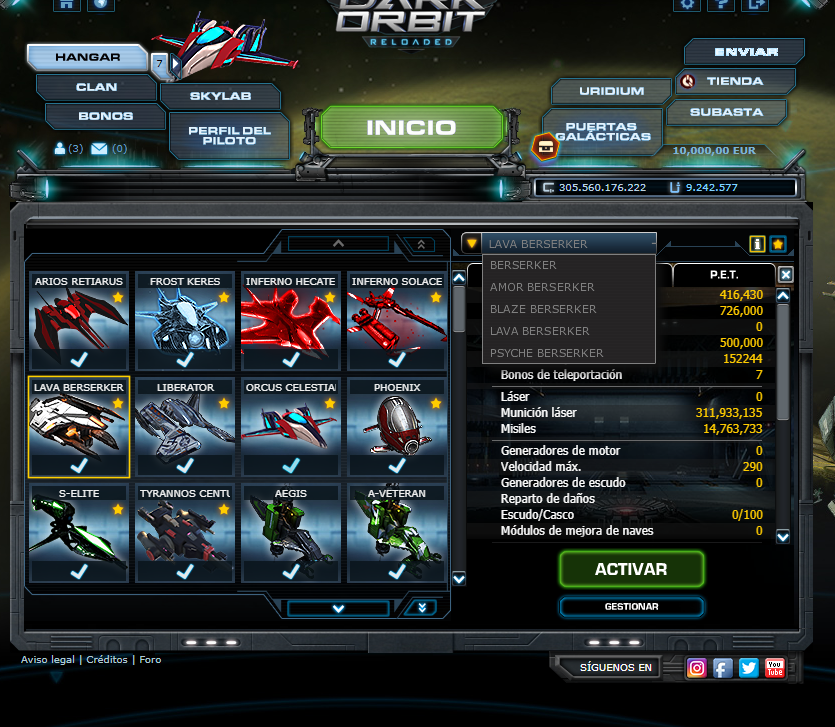Click the globe icon in top bar
Viewport: 835px width, 727px height.
pyautogui.click(x=101, y=4)
